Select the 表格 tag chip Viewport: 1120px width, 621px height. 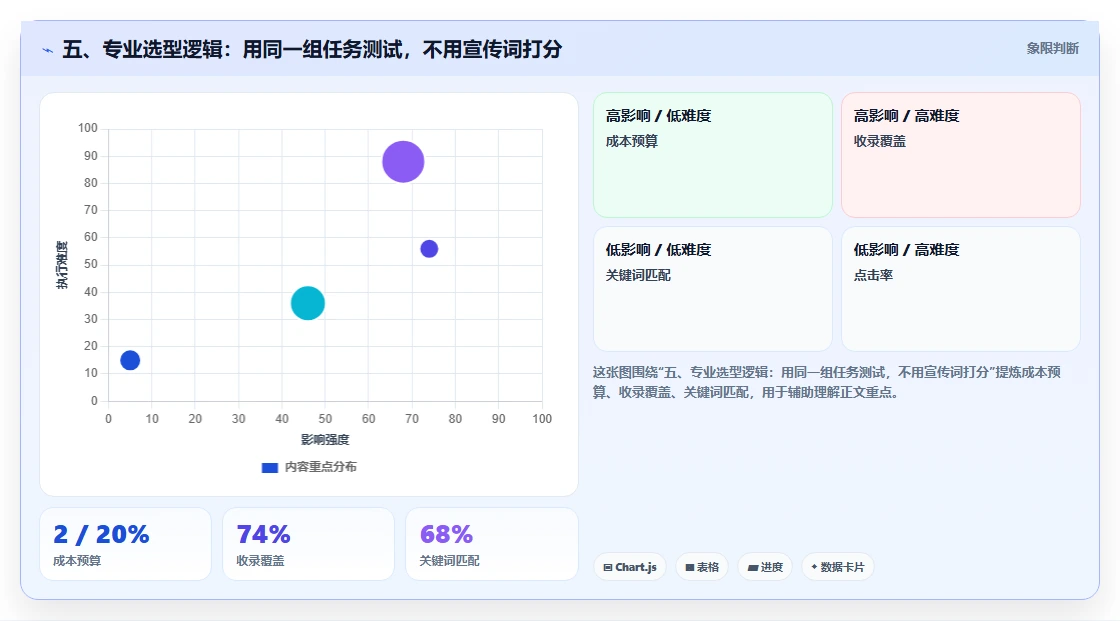coord(702,567)
